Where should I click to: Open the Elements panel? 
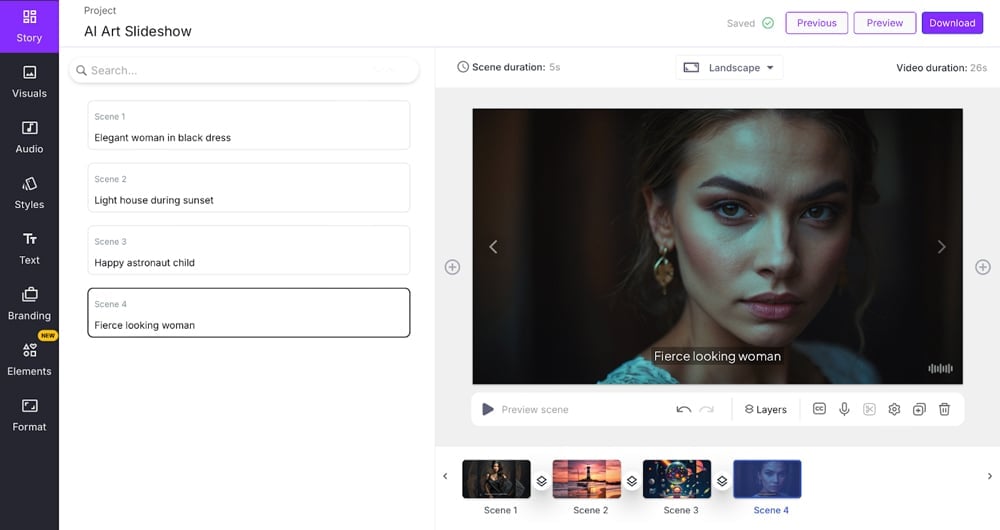(29, 359)
